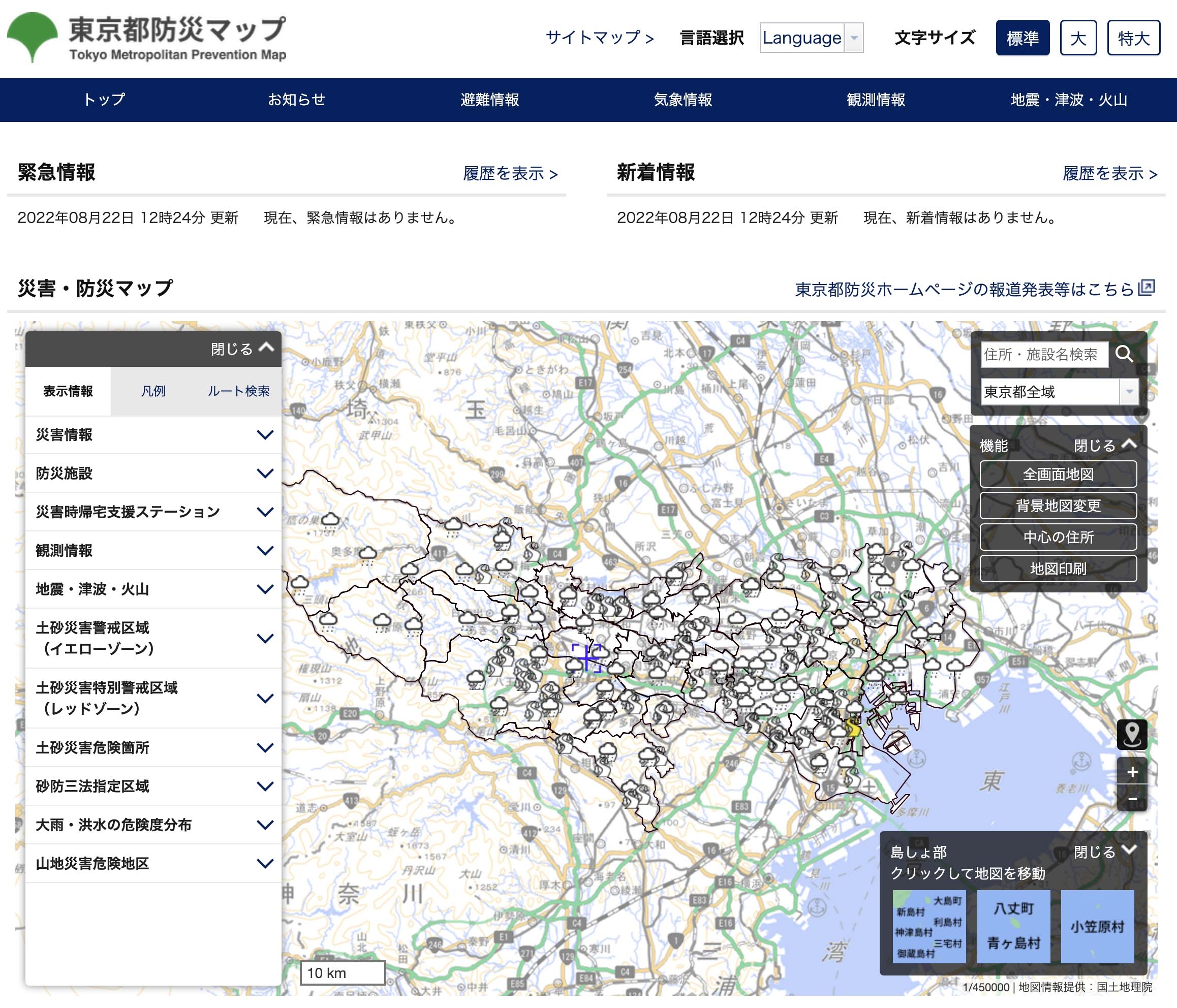Open the Language dropdown
Viewport: 1177px width, 1008px height.
(x=811, y=38)
